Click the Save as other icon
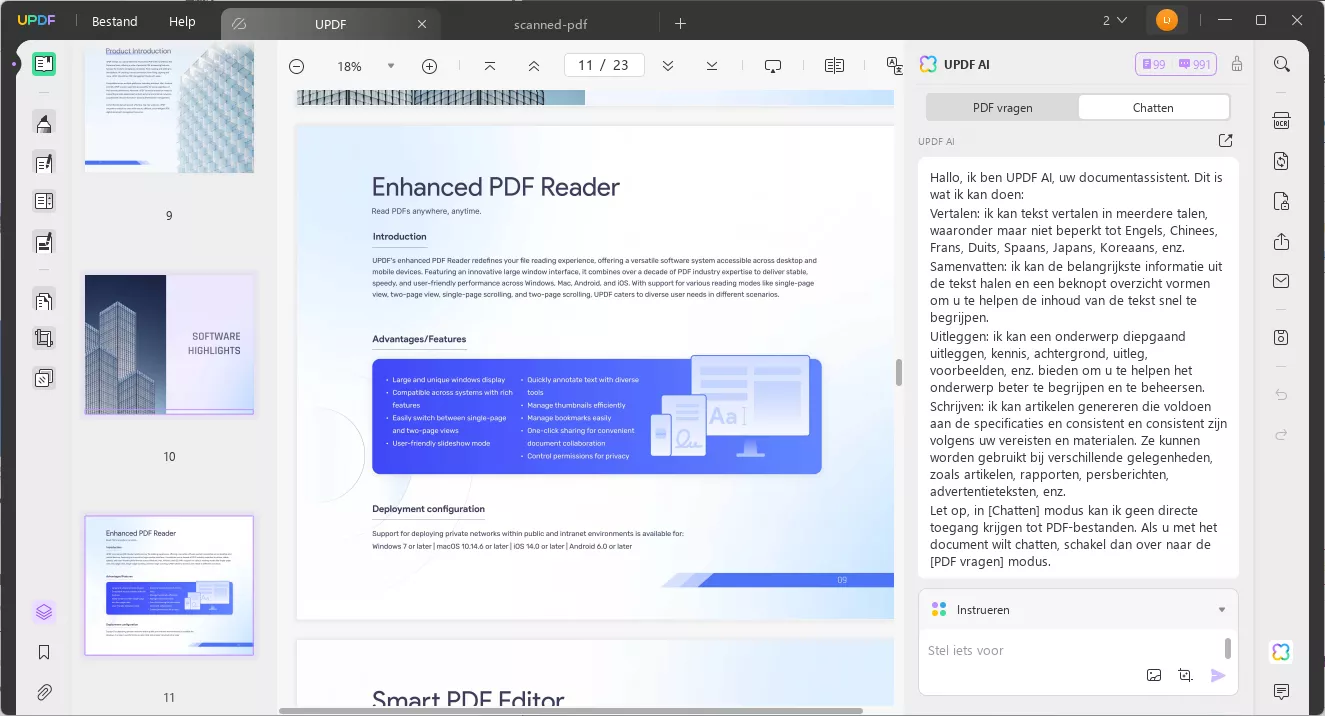This screenshot has height=716, width=1325. (x=1282, y=337)
